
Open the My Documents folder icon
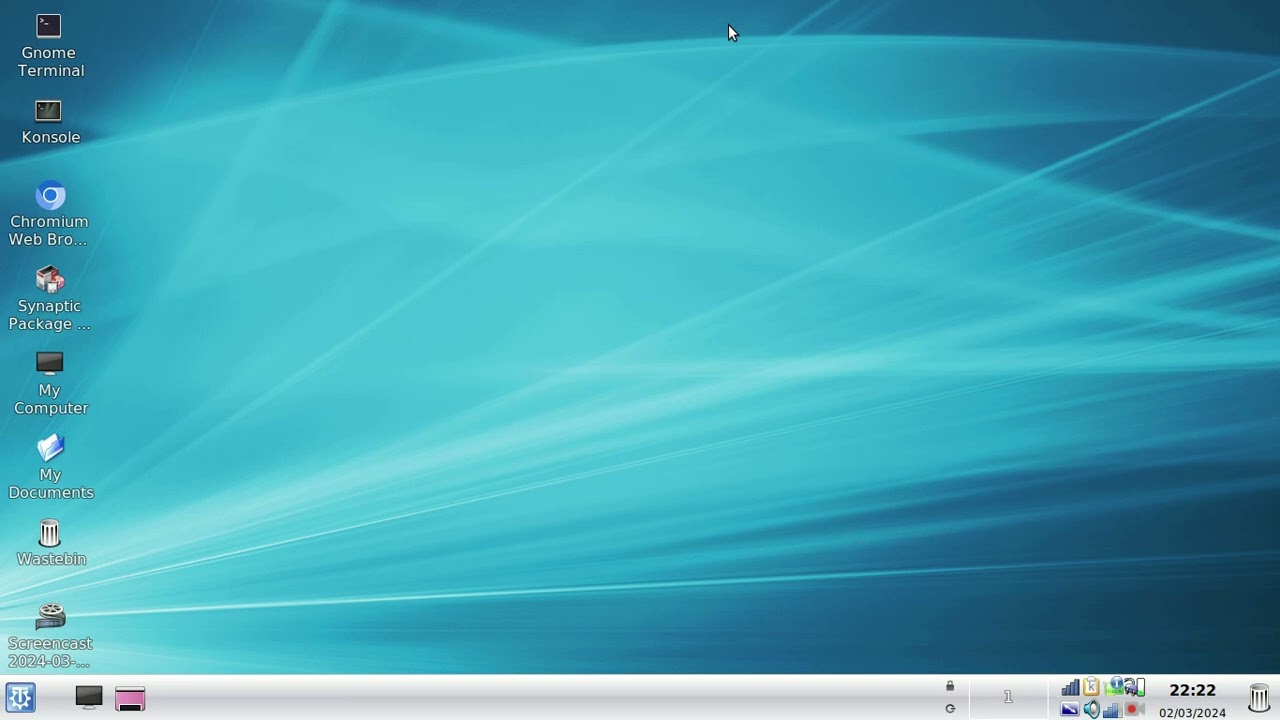click(50, 448)
